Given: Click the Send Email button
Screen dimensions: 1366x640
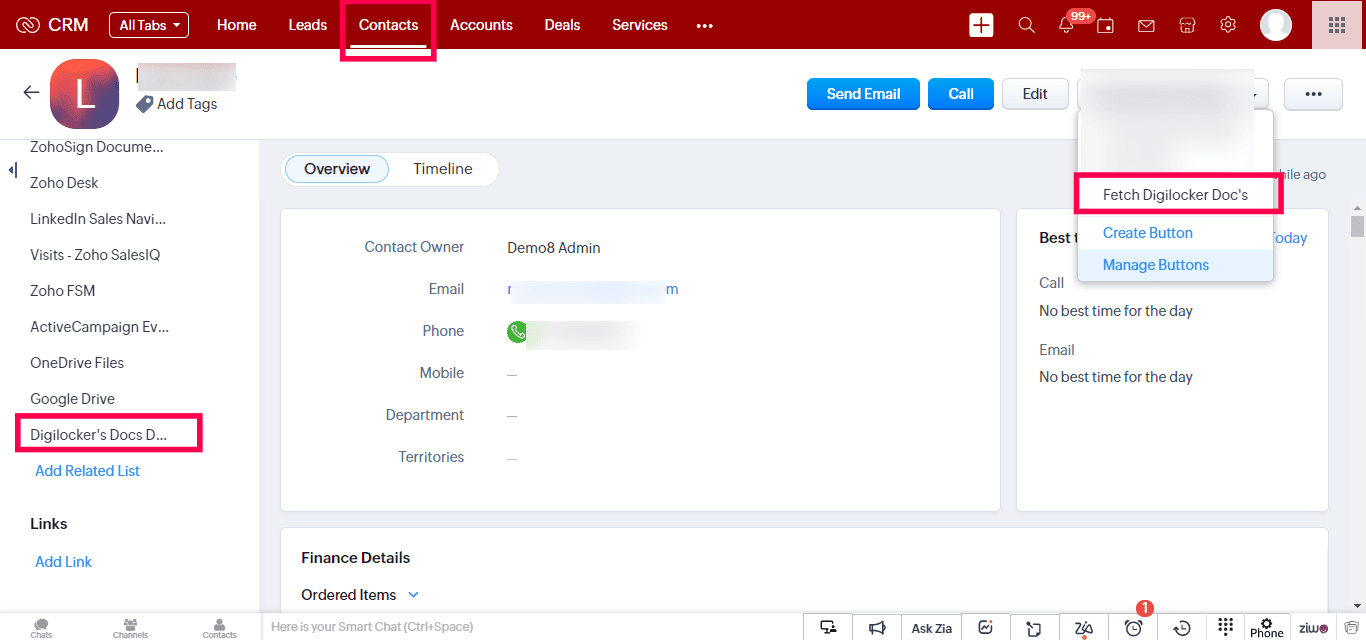Looking at the screenshot, I should coord(864,94).
